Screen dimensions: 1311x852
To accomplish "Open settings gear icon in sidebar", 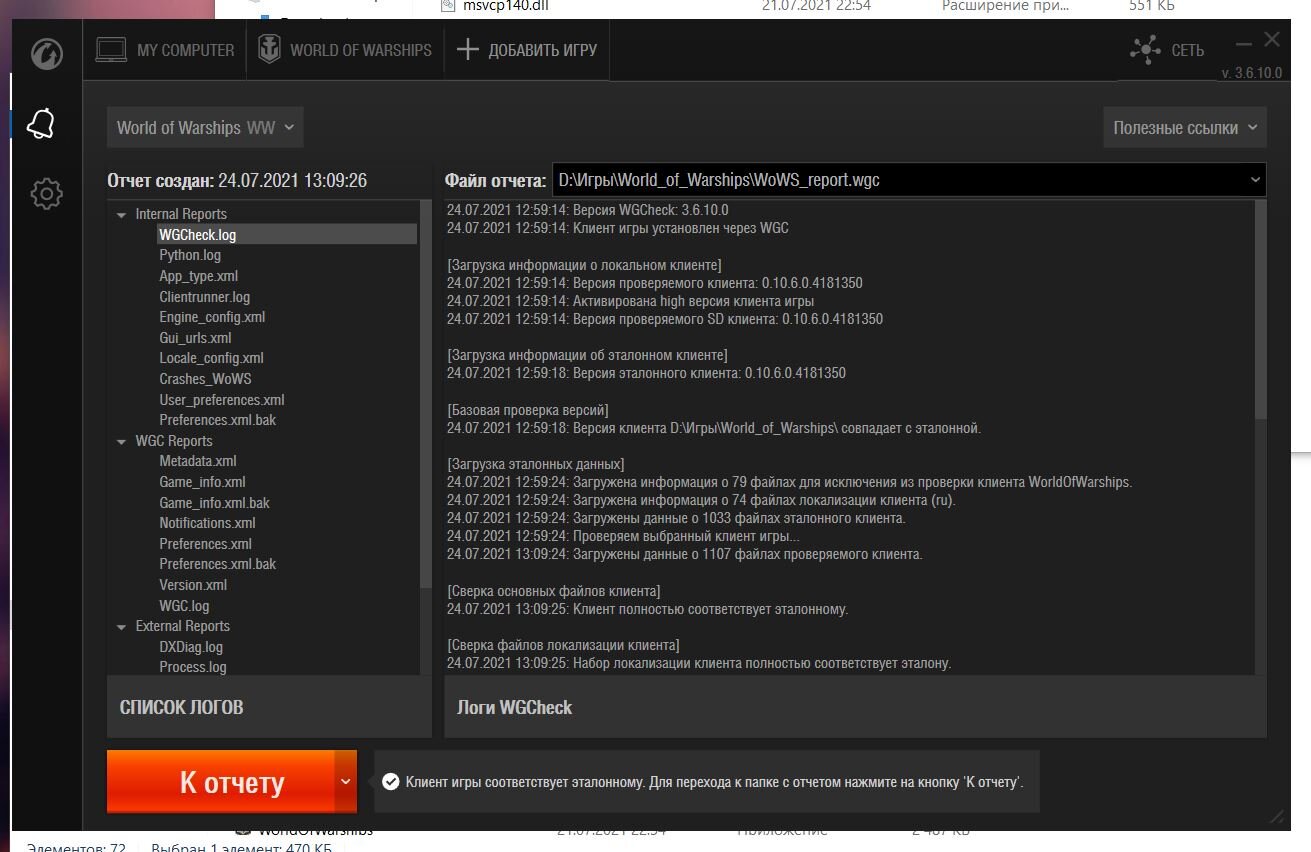I will [x=46, y=193].
